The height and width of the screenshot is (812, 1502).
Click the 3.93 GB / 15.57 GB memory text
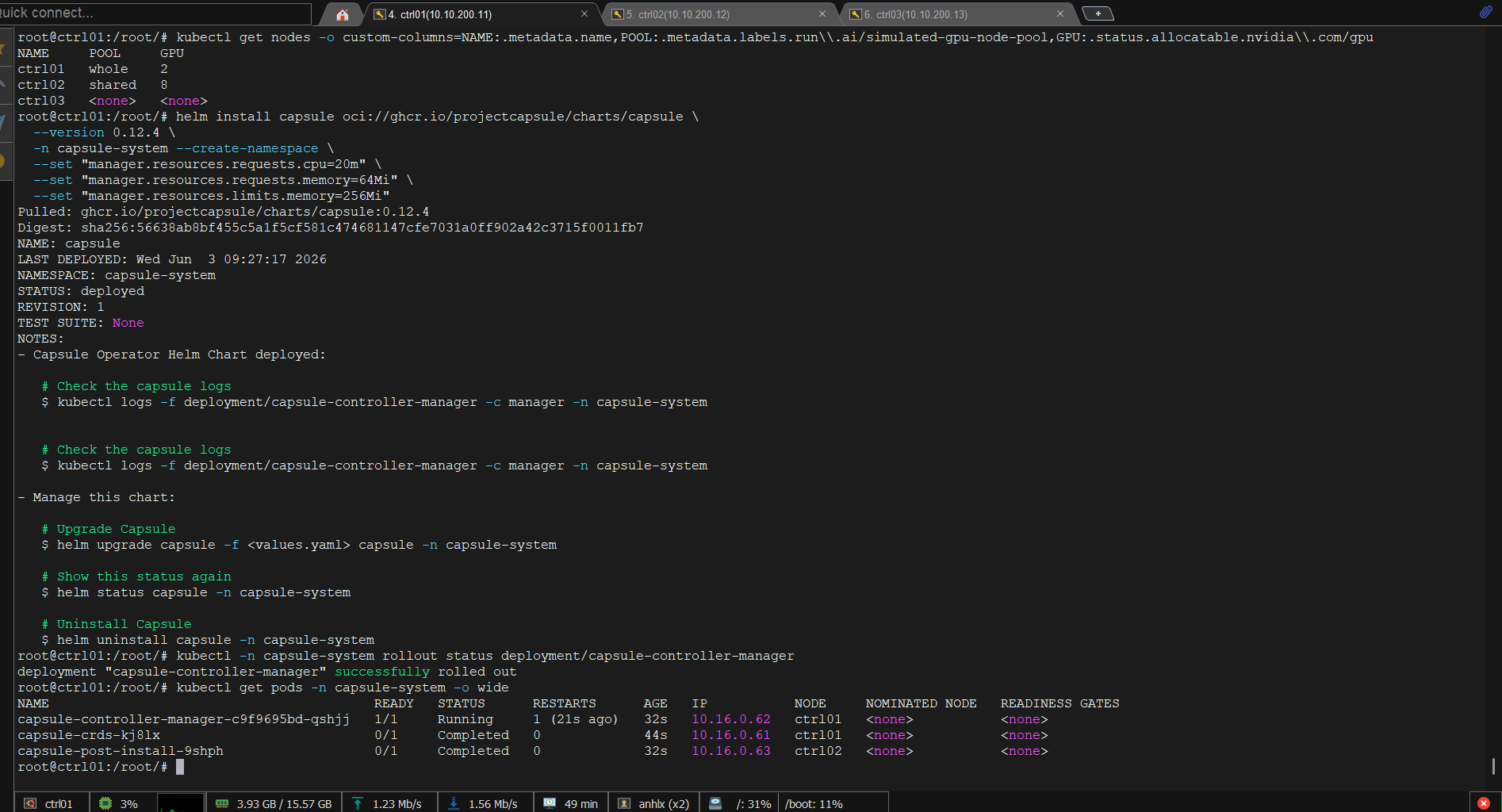coord(284,804)
